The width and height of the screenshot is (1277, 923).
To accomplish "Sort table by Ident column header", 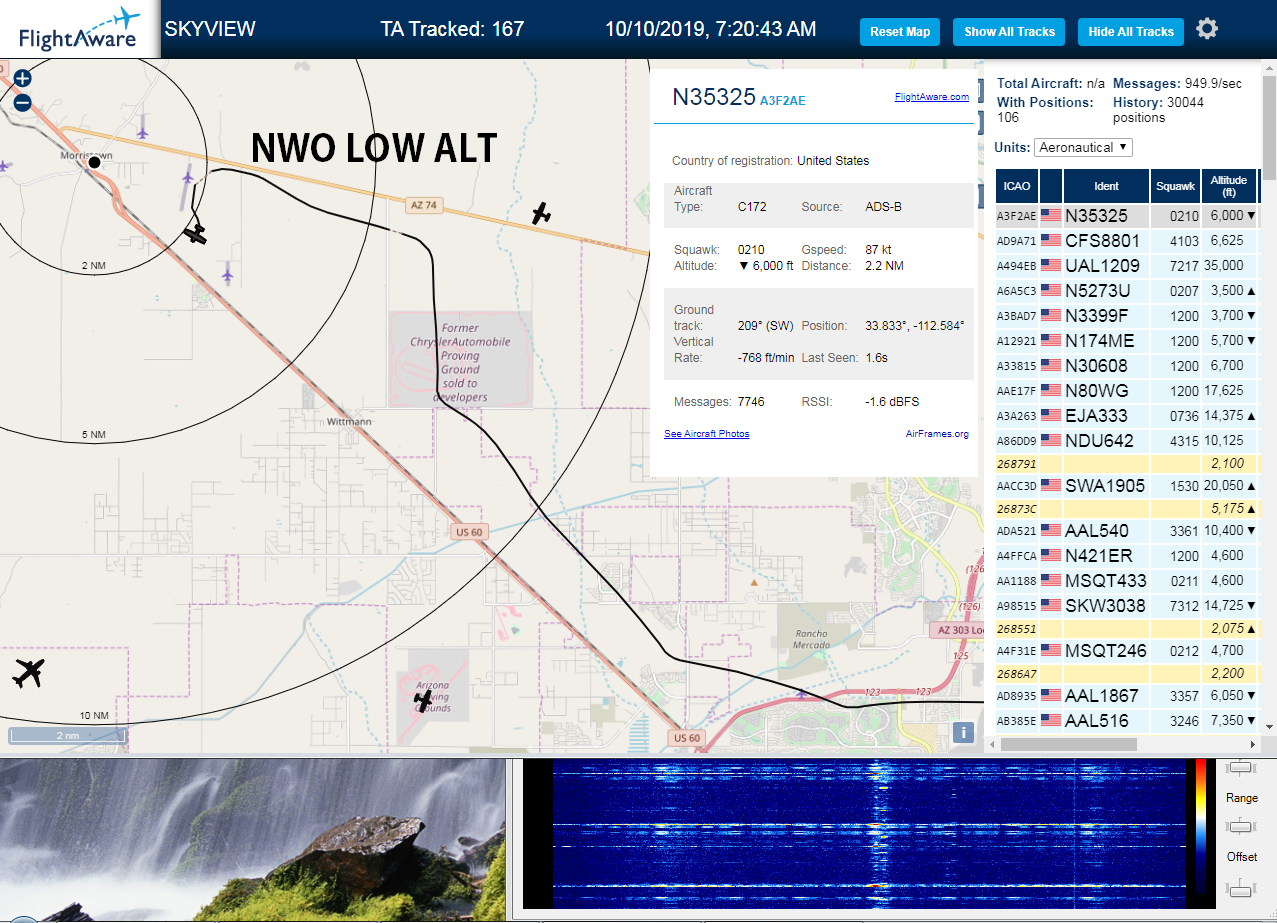I will coord(1106,186).
